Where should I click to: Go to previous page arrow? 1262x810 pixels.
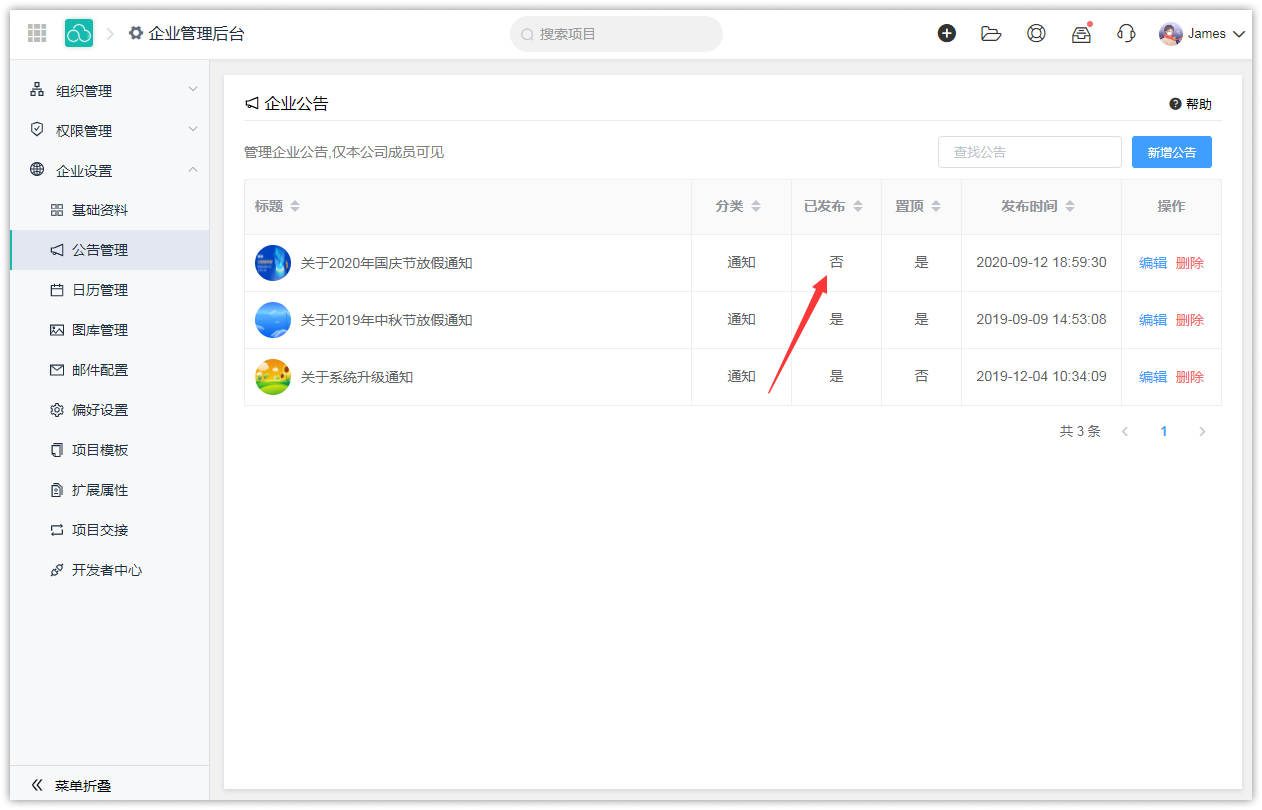1125,432
